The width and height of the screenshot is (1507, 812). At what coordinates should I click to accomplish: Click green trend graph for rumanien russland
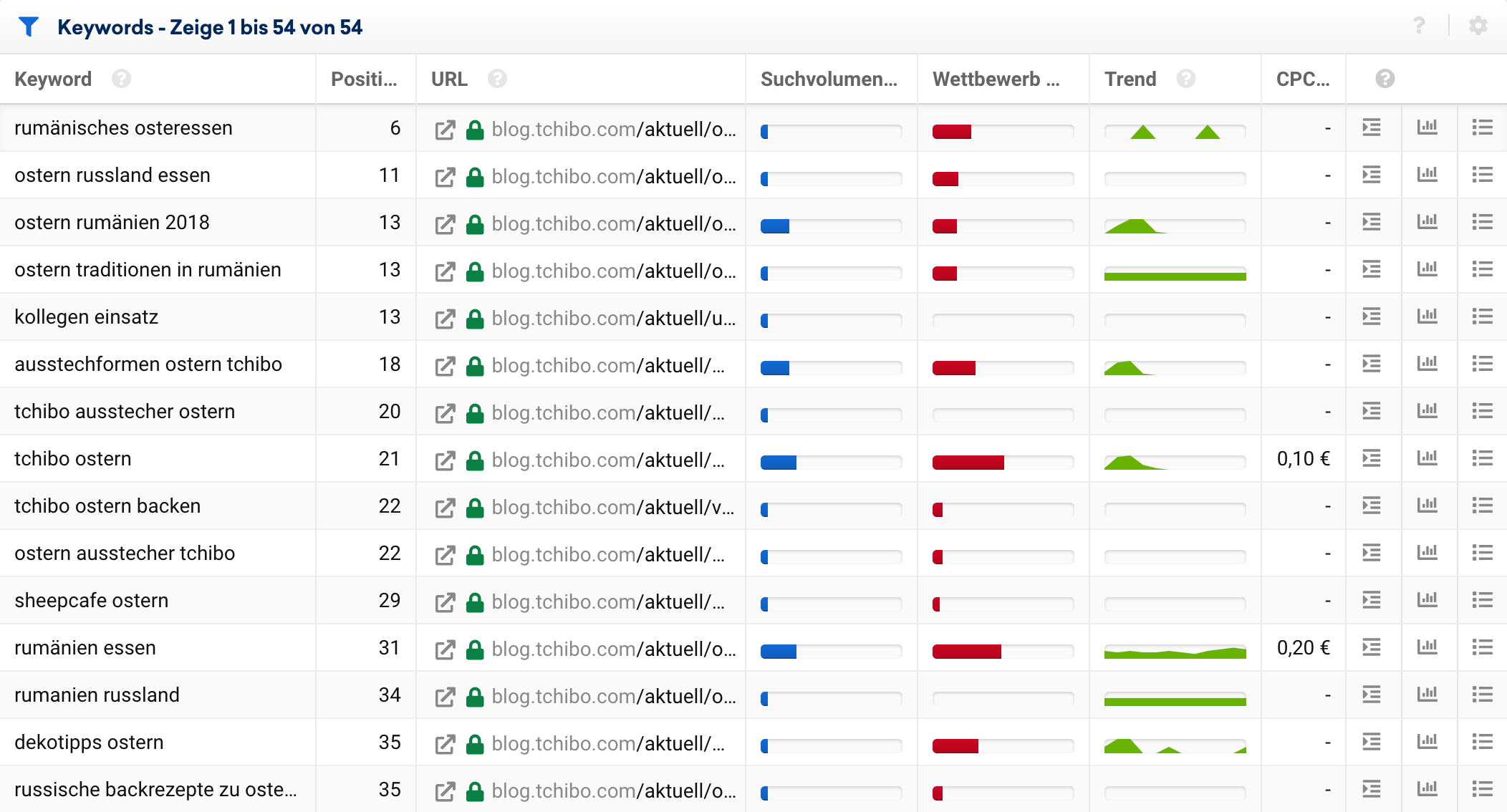[x=1175, y=700]
